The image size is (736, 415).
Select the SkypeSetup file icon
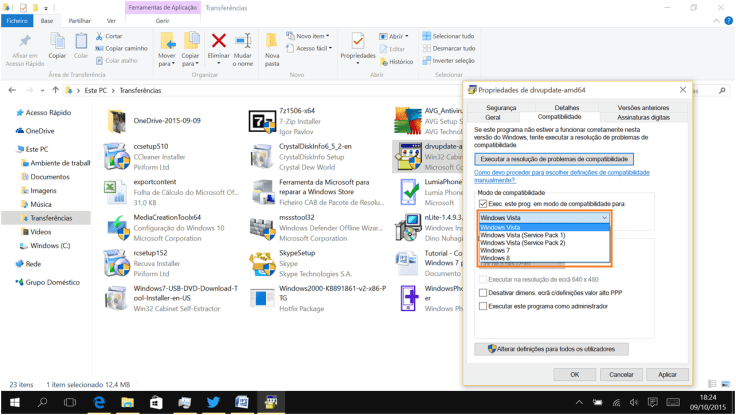click(x=262, y=264)
